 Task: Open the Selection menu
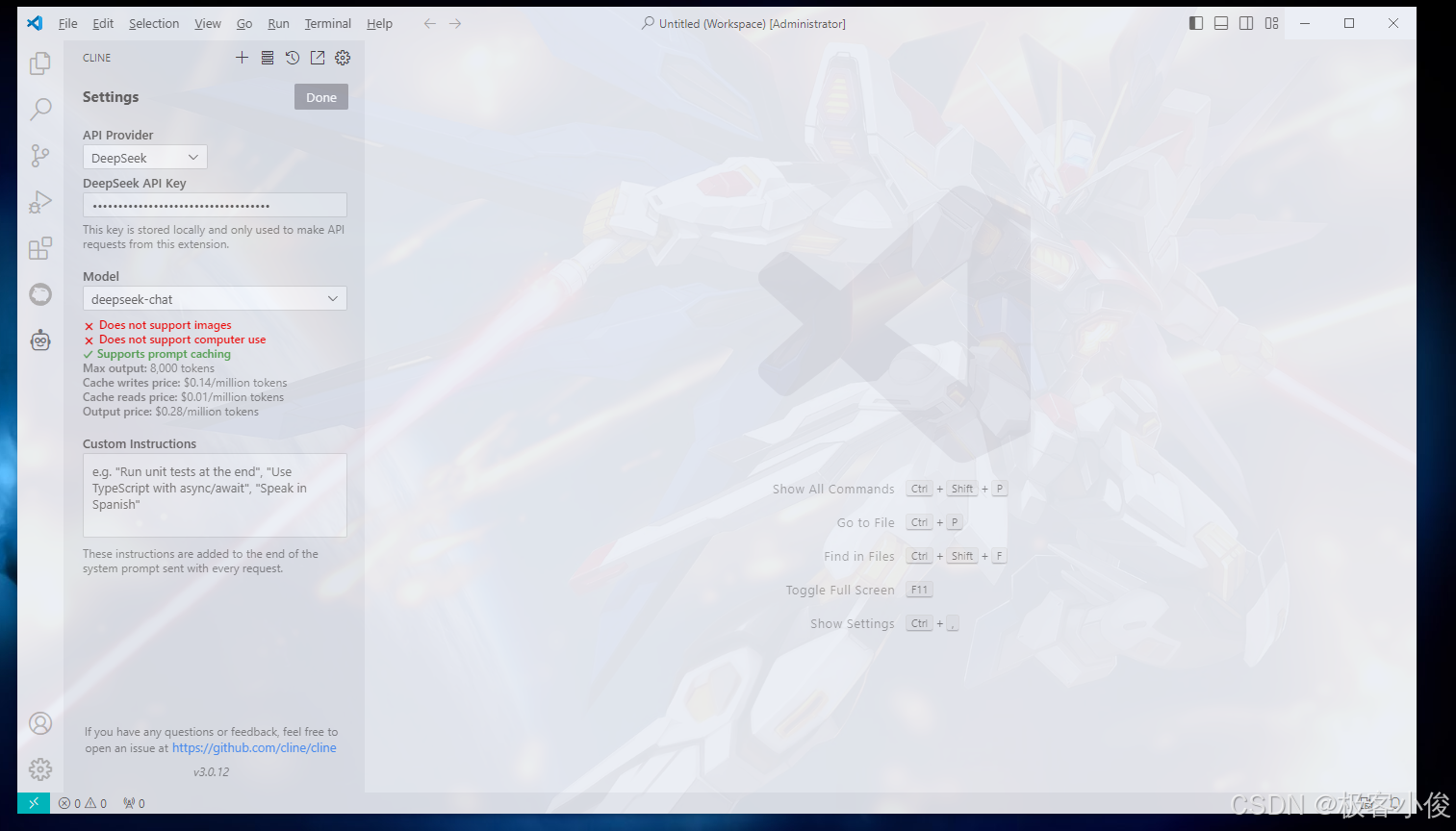click(153, 23)
